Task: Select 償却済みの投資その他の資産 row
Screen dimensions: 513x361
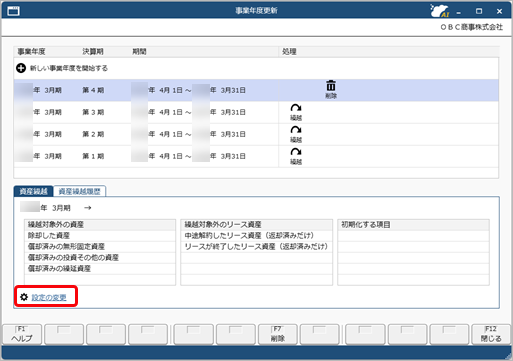Action: (100, 258)
